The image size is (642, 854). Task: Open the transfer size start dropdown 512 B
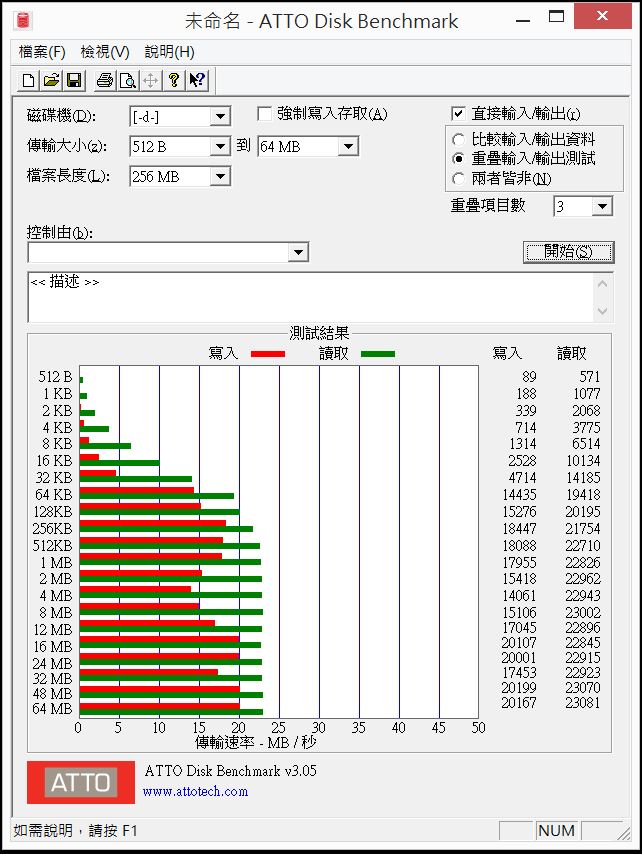tap(220, 146)
